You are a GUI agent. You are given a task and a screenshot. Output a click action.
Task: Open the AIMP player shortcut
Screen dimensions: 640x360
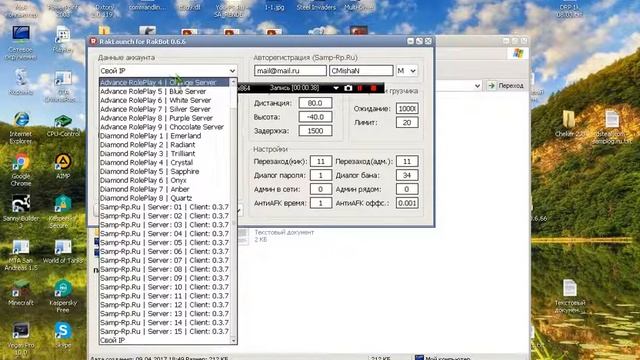[63, 167]
